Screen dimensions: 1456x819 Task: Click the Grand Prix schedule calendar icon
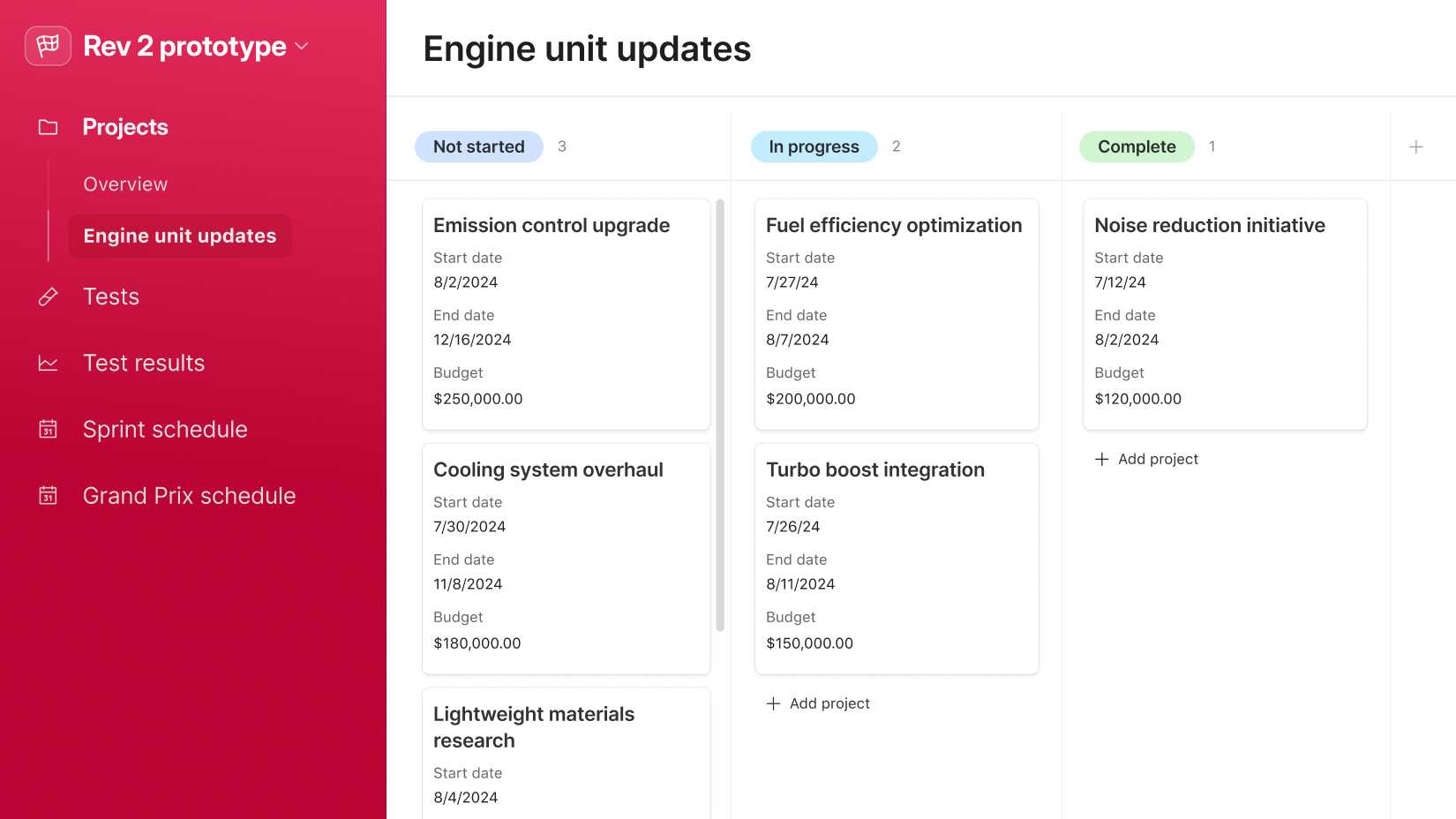[49, 495]
